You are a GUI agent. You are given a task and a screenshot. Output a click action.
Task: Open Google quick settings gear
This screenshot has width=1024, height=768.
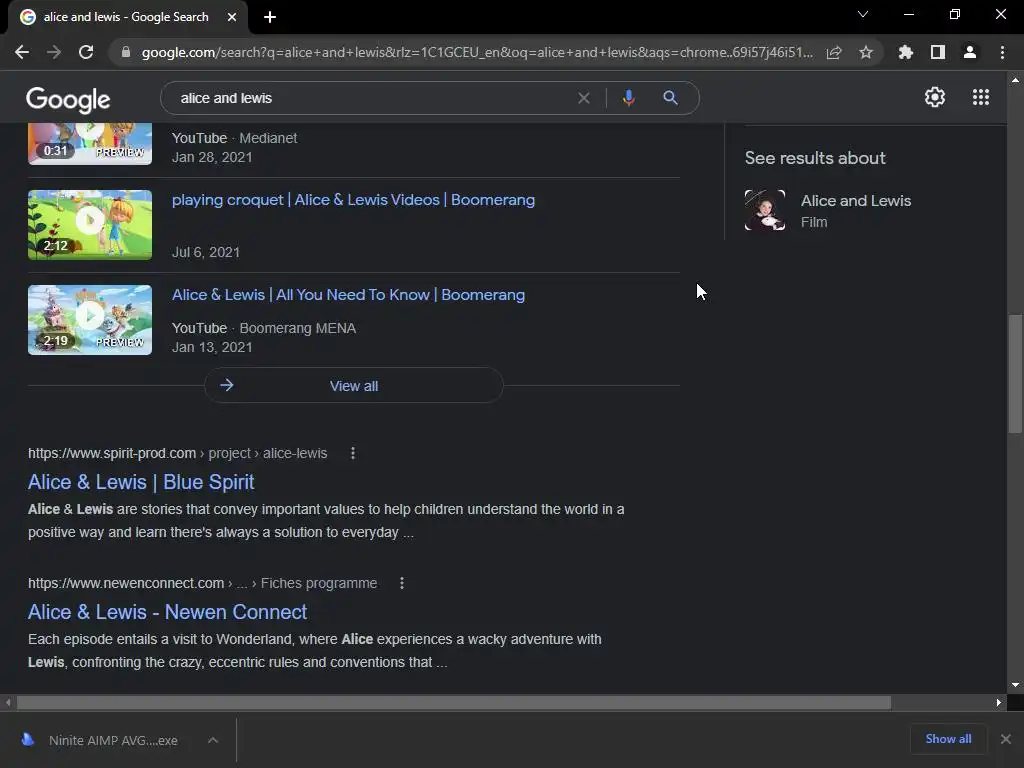[935, 97]
